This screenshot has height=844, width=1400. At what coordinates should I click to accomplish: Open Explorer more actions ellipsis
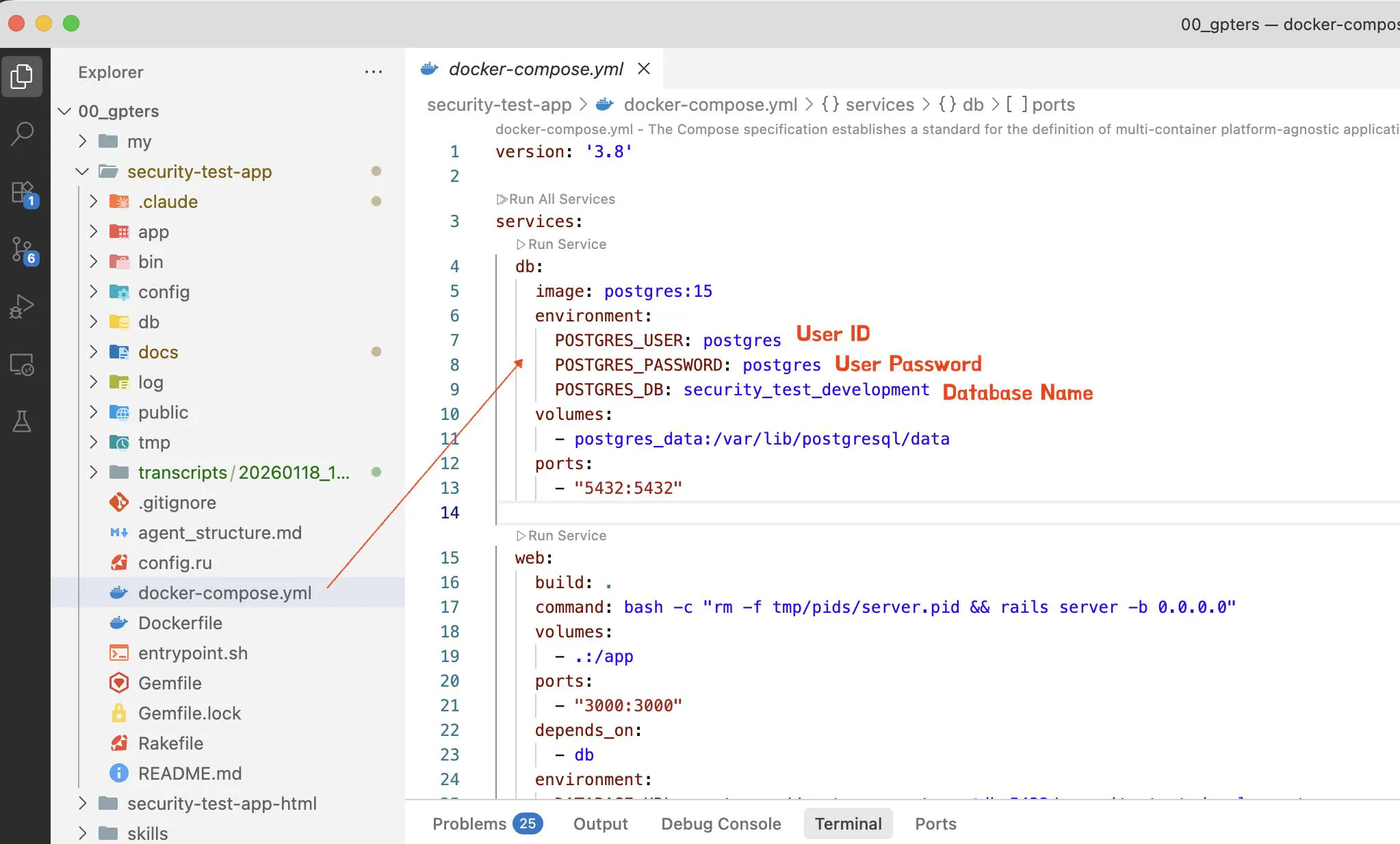pos(373,72)
